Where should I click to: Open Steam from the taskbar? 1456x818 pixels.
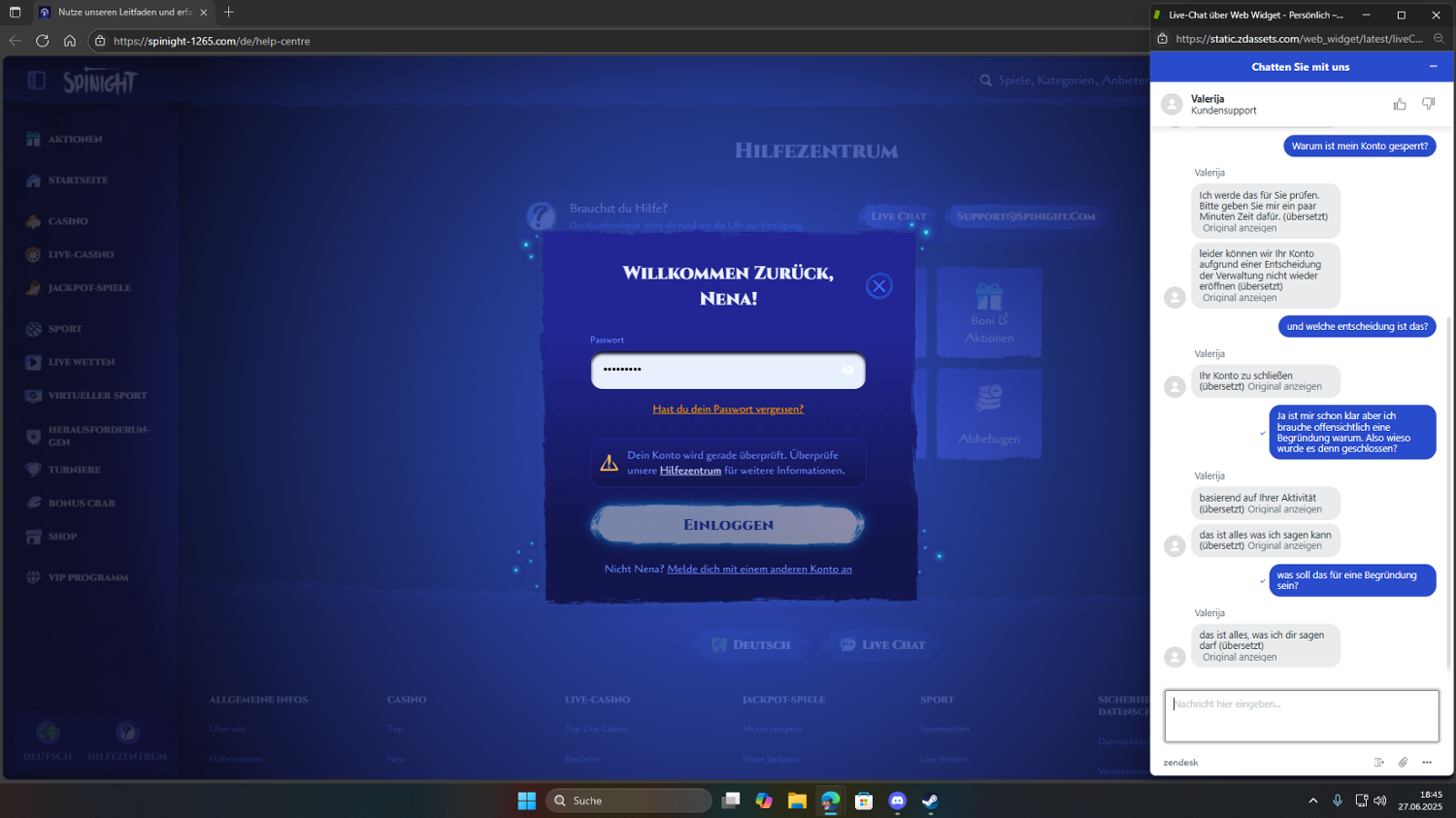pos(930,802)
